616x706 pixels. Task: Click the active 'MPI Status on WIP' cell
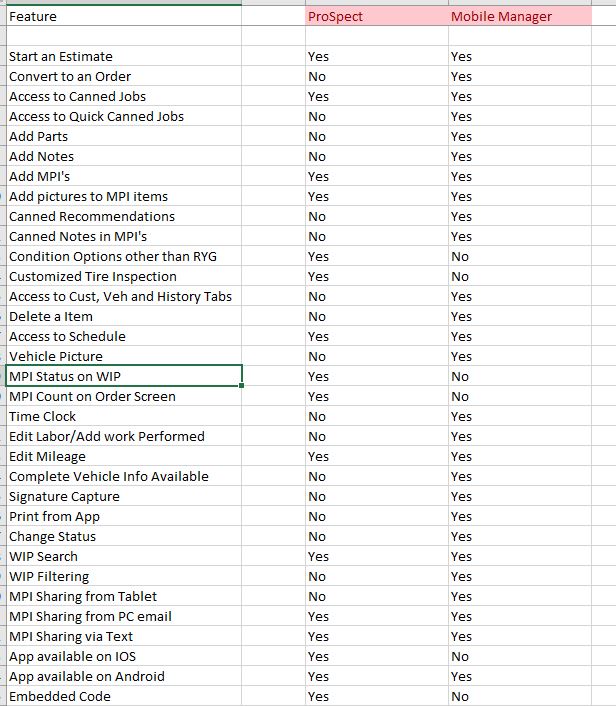click(x=124, y=376)
